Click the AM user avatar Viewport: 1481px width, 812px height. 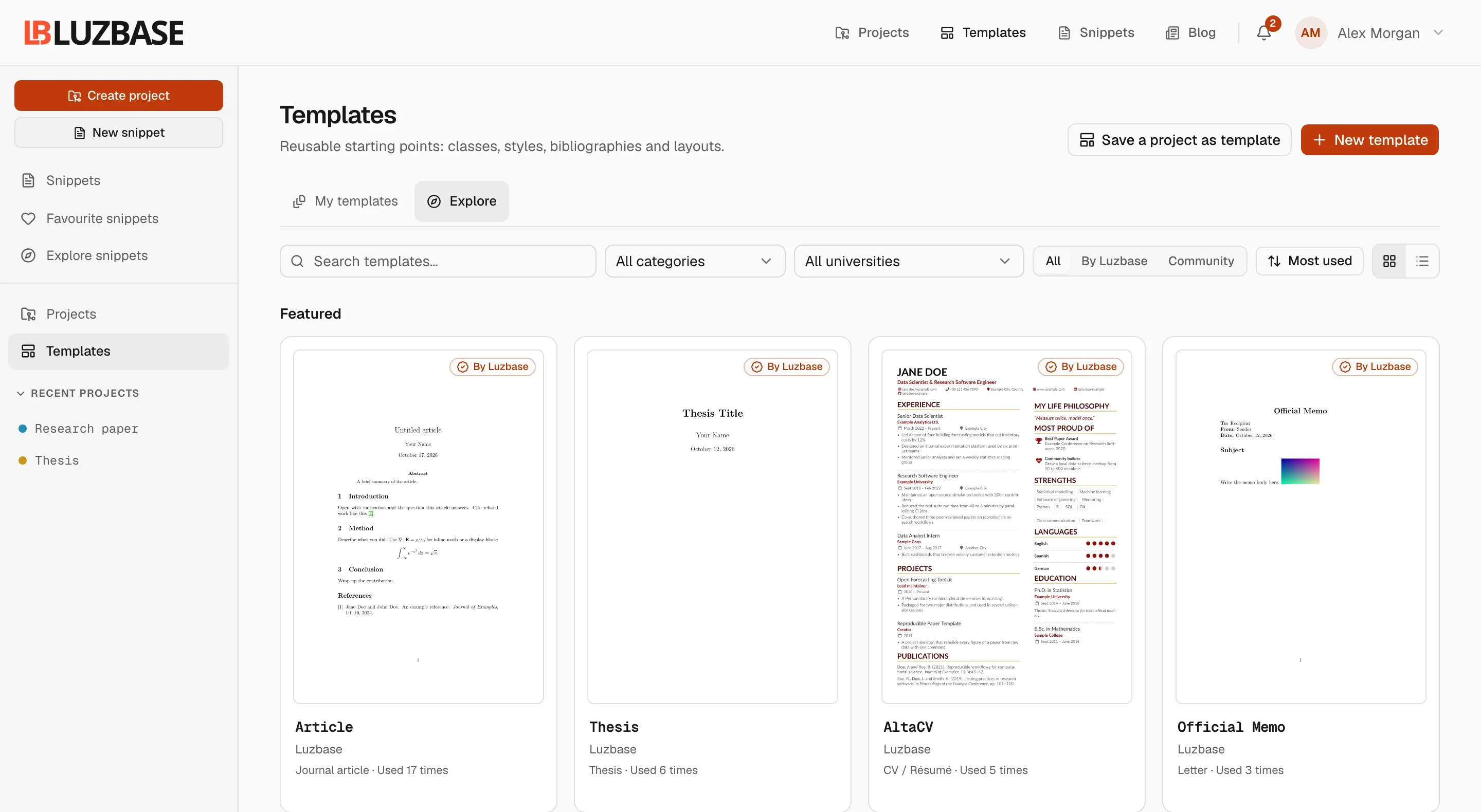tap(1310, 33)
